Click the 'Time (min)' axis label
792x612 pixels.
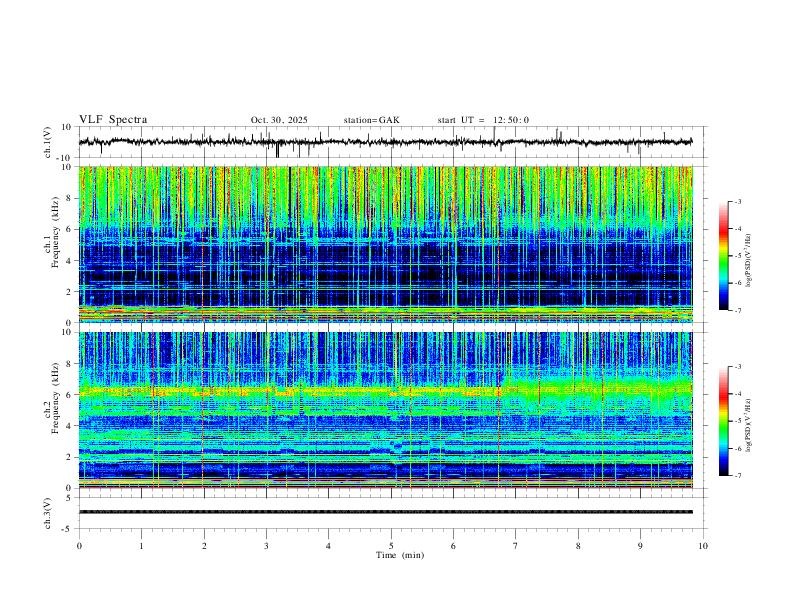click(400, 555)
